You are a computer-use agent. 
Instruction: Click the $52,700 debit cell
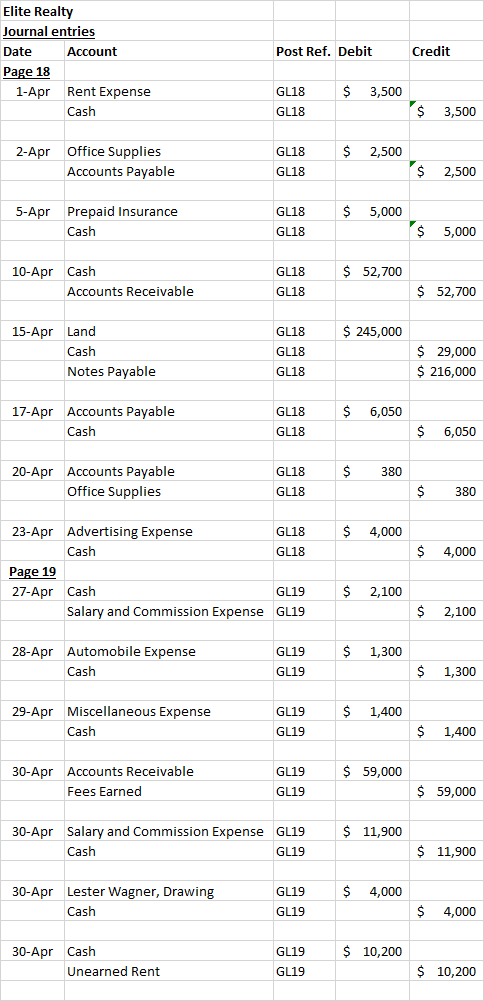[372, 271]
